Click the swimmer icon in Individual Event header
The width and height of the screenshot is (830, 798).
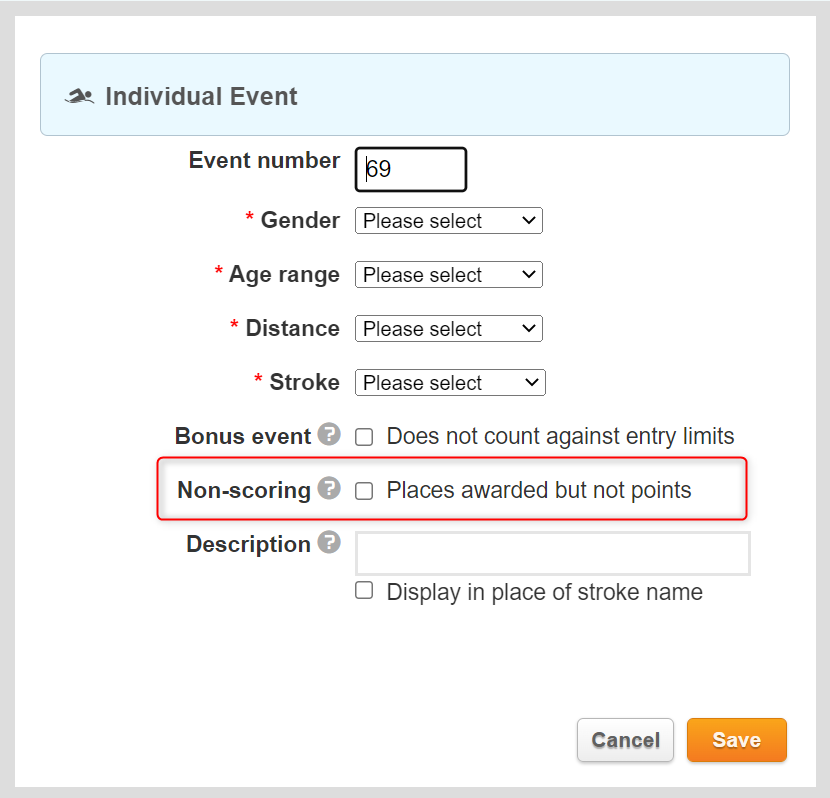(79, 97)
